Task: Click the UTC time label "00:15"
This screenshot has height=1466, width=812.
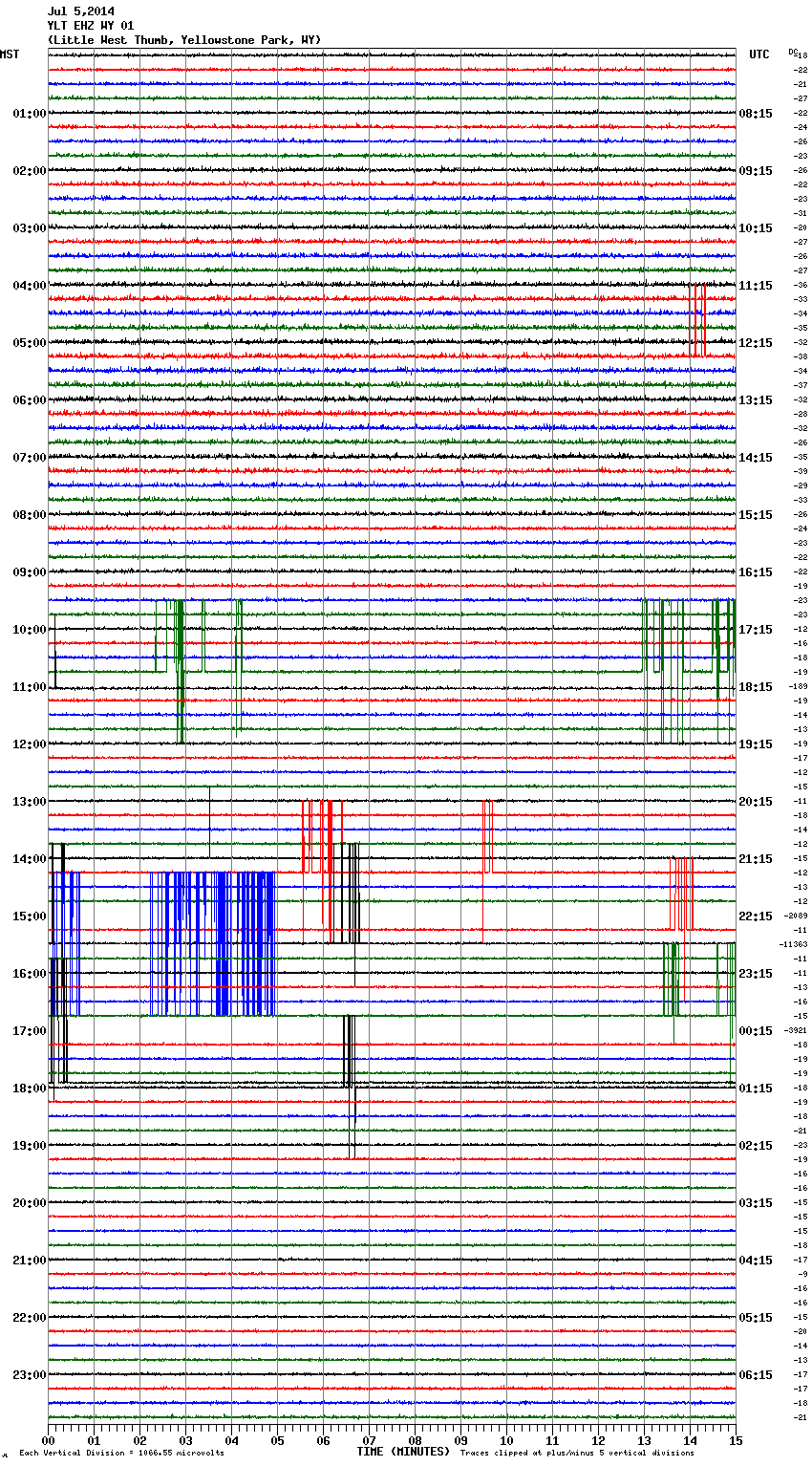Action: (756, 1031)
